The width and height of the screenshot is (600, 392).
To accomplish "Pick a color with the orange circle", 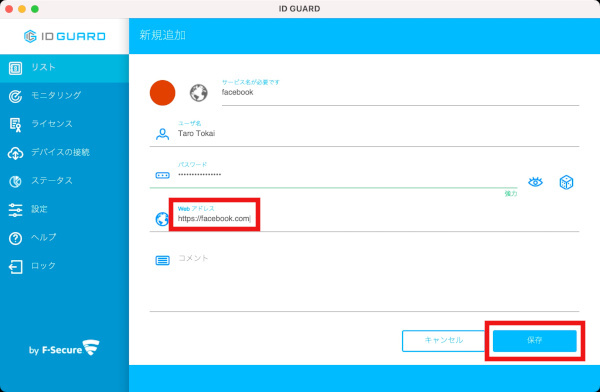I will click(162, 93).
